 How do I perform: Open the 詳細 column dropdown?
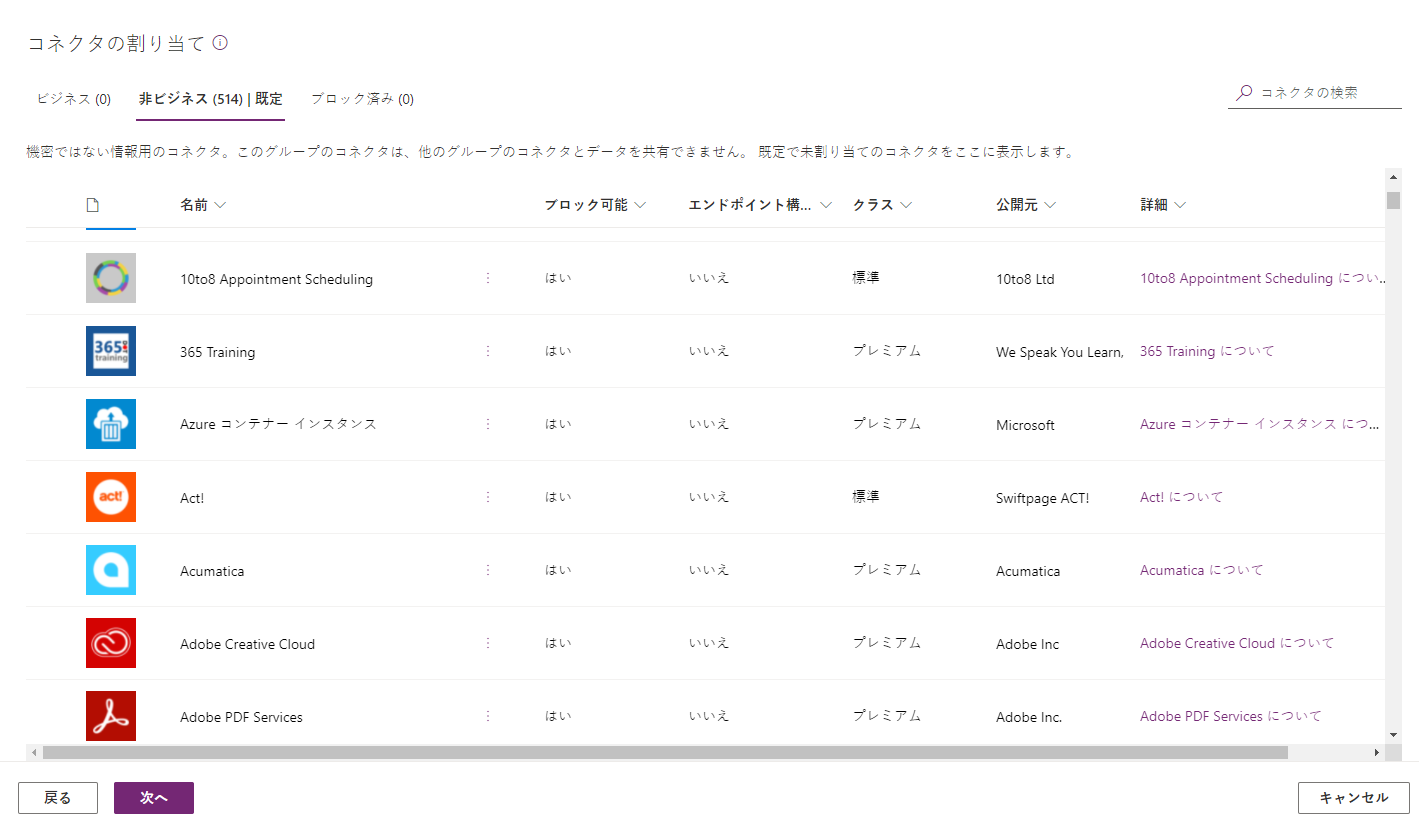click(x=1180, y=205)
